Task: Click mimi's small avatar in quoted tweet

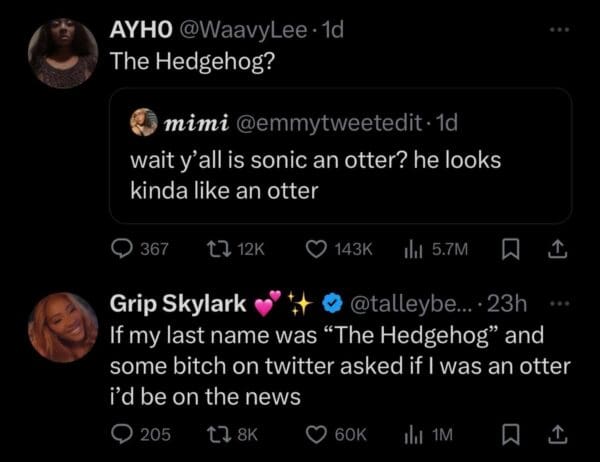Action: tap(143, 124)
